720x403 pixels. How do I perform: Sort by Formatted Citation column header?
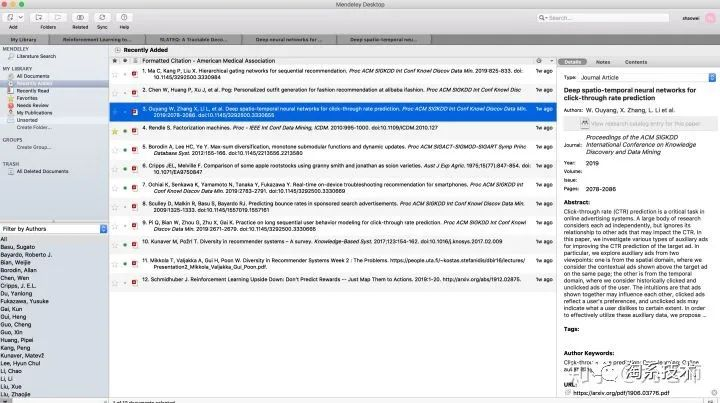pyautogui.click(x=208, y=61)
